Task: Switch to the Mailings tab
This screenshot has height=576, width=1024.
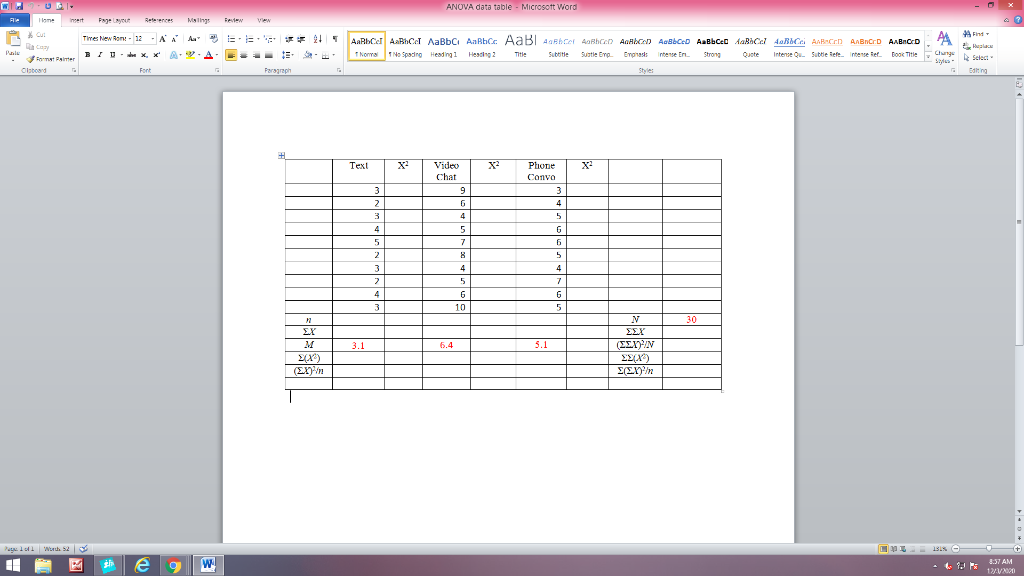Action: (199, 20)
